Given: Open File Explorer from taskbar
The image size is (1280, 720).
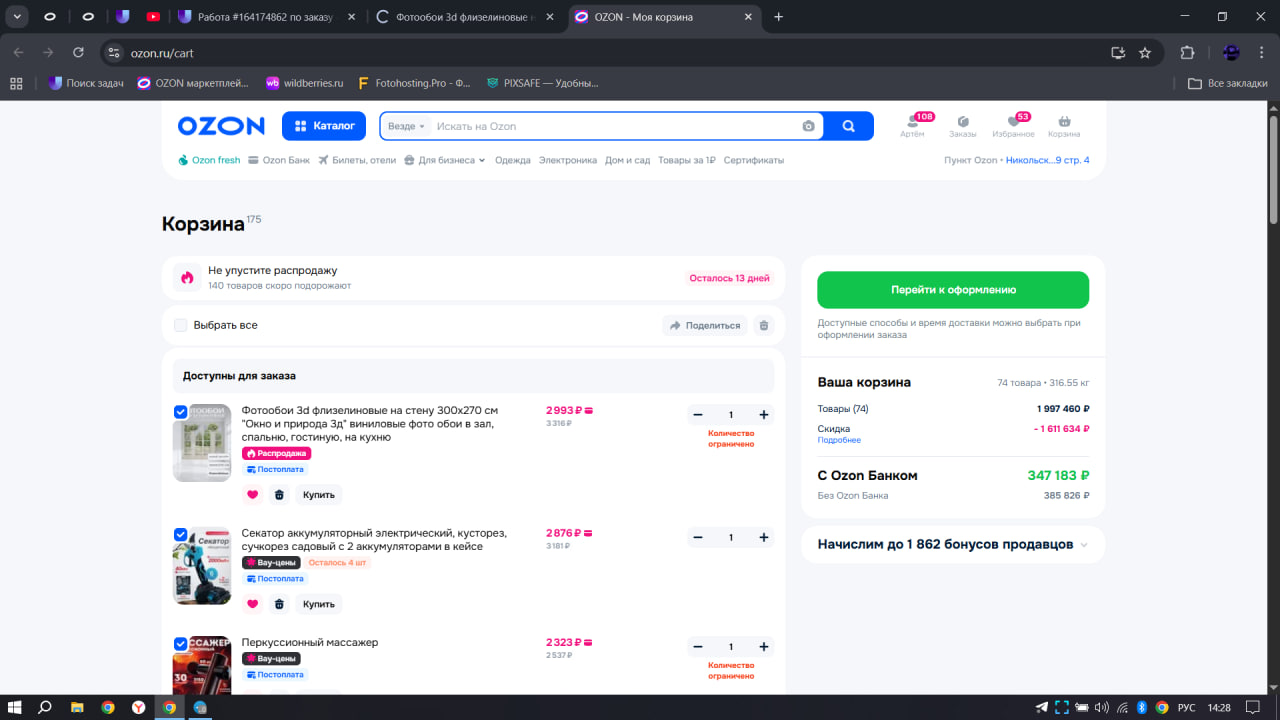Looking at the screenshot, I should [x=76, y=707].
